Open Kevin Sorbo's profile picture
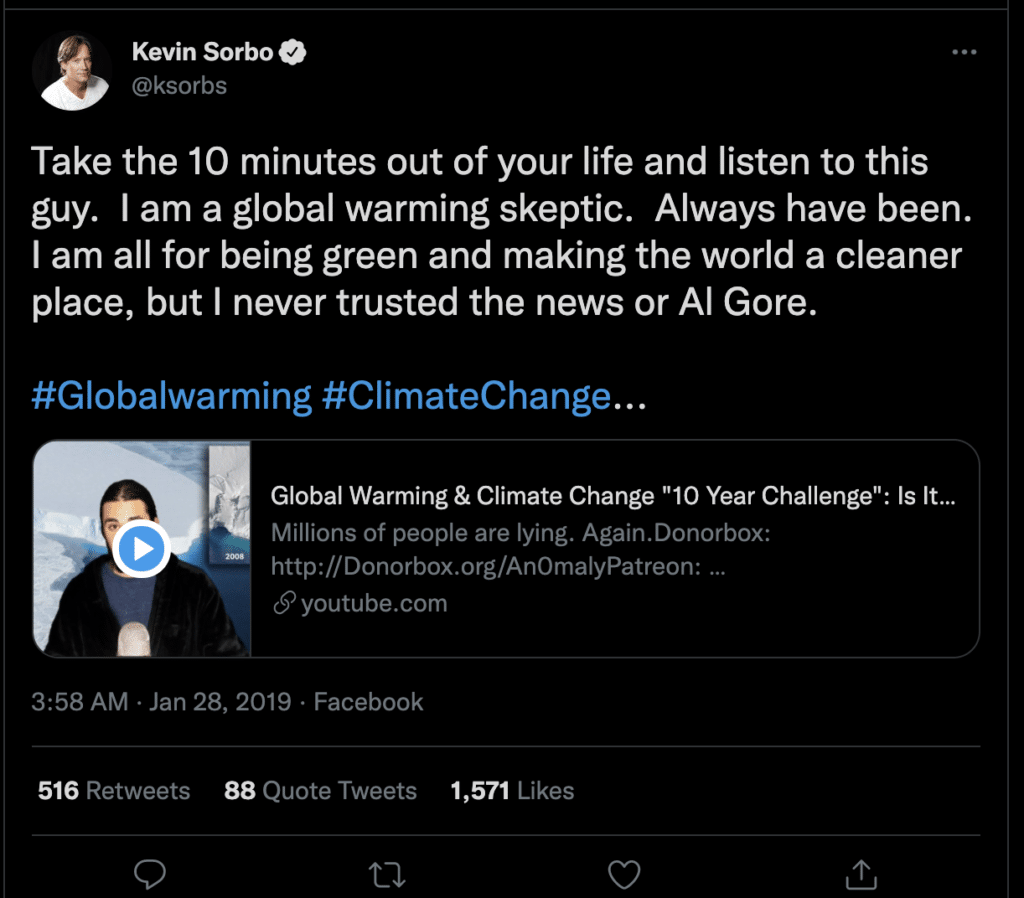The image size is (1024, 898). pos(72,71)
